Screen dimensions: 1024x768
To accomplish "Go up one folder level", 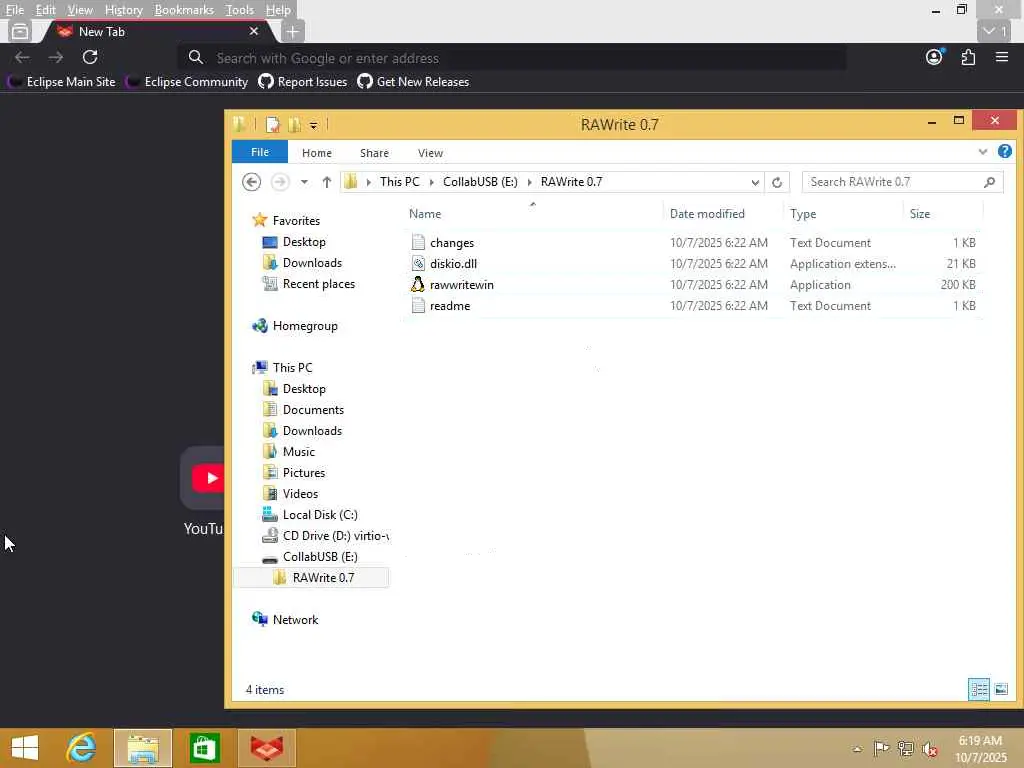I will pyautogui.click(x=327, y=182).
